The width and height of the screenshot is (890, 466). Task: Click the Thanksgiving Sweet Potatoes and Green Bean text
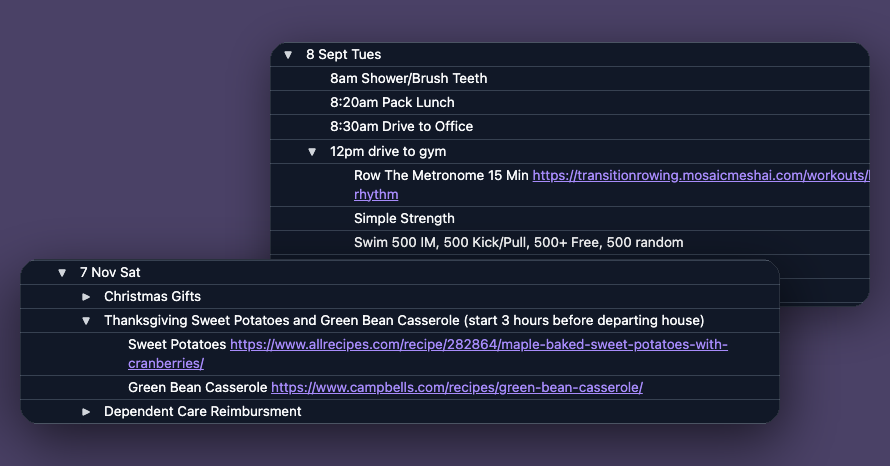[x=404, y=320]
